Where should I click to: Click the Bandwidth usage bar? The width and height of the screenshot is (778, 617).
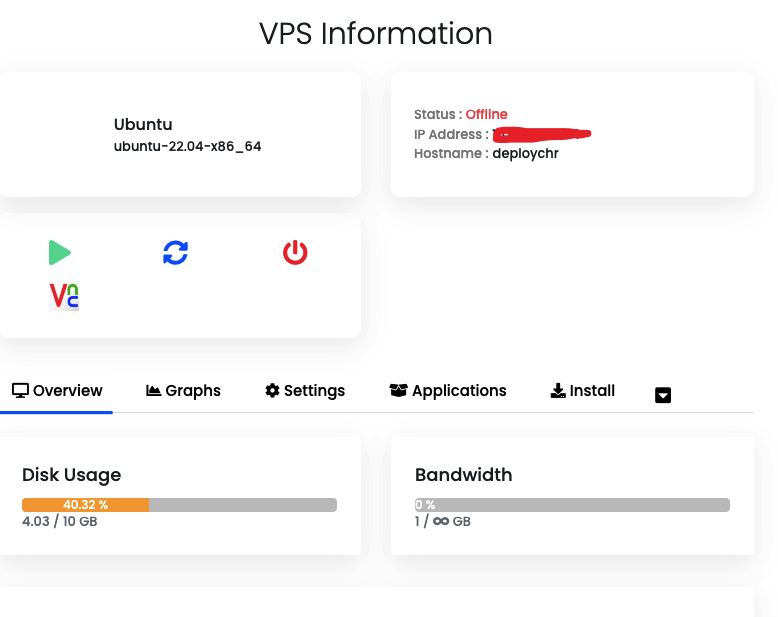pos(572,505)
